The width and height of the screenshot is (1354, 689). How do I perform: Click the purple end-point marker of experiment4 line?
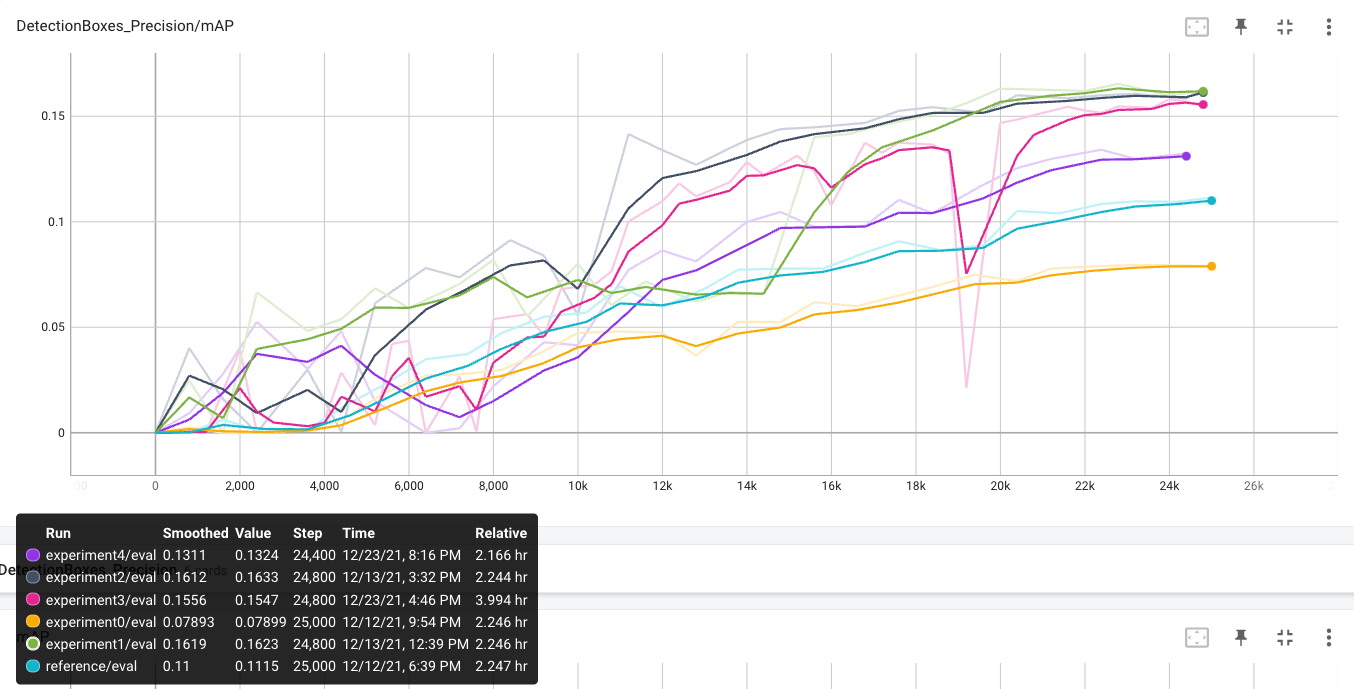1186,156
